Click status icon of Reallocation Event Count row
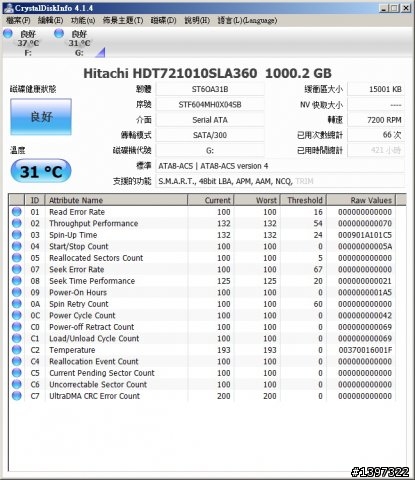The height and width of the screenshot is (480, 415). 16,361
